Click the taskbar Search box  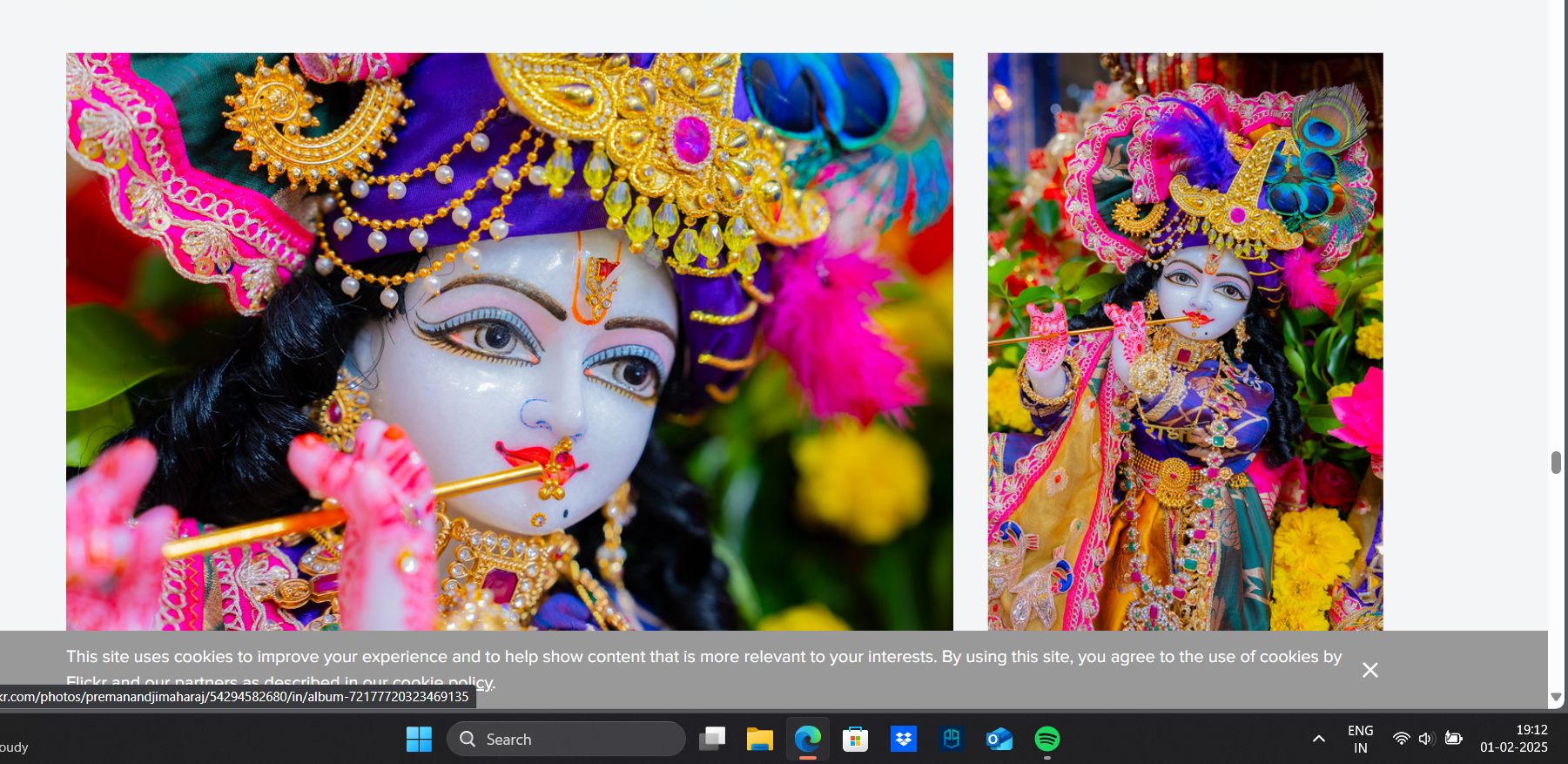tap(566, 740)
